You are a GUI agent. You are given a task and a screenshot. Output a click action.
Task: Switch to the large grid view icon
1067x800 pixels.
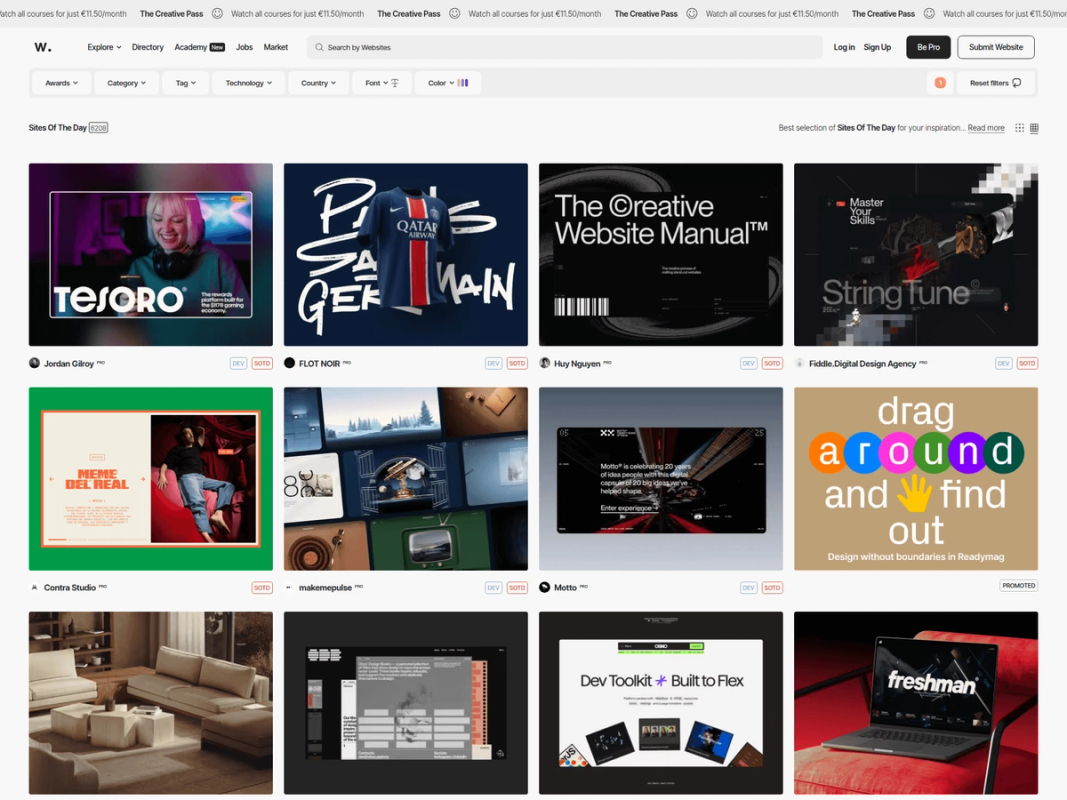1034,128
